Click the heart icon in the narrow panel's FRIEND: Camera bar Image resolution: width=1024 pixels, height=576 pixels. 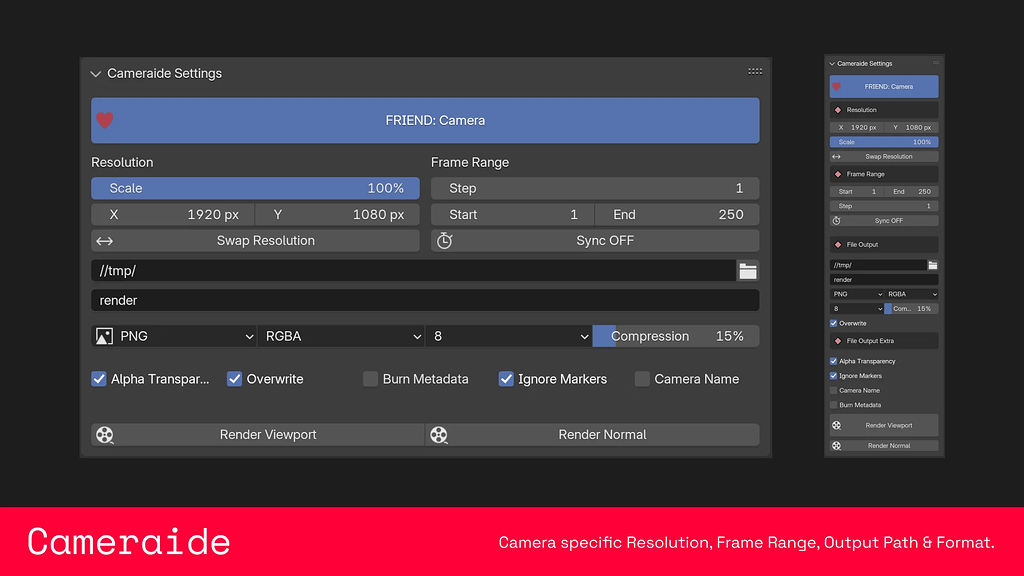point(837,86)
